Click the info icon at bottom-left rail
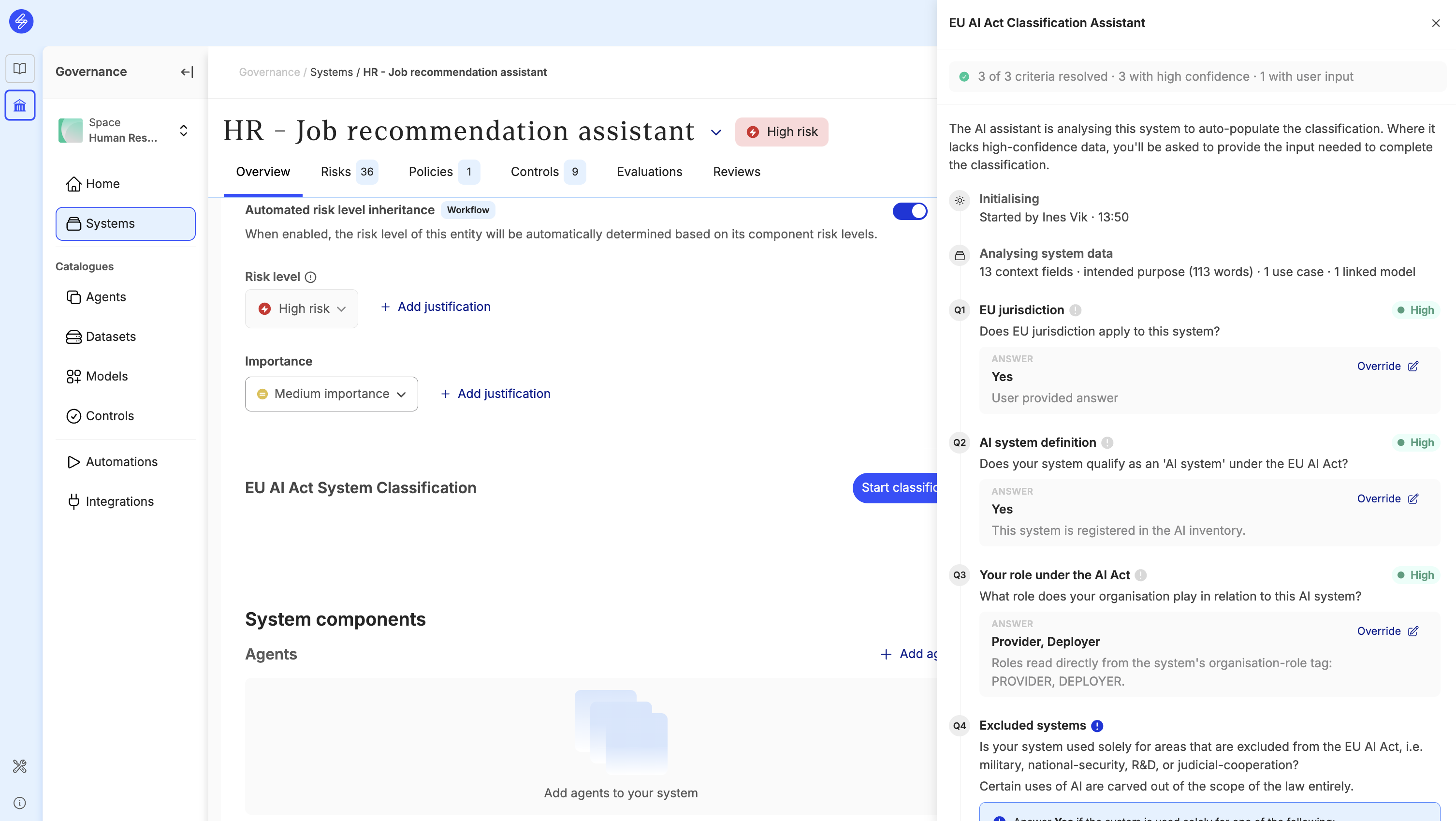The width and height of the screenshot is (1456, 821). point(20,803)
